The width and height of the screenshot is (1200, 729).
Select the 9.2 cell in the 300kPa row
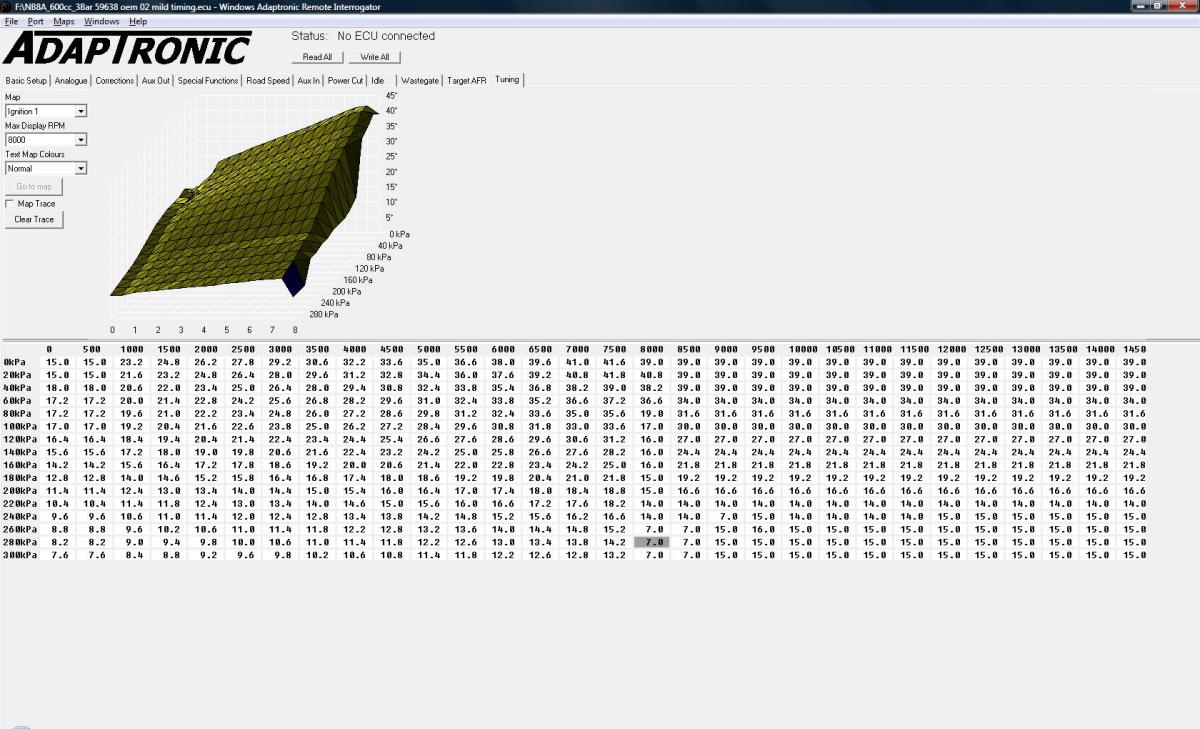click(x=206, y=555)
